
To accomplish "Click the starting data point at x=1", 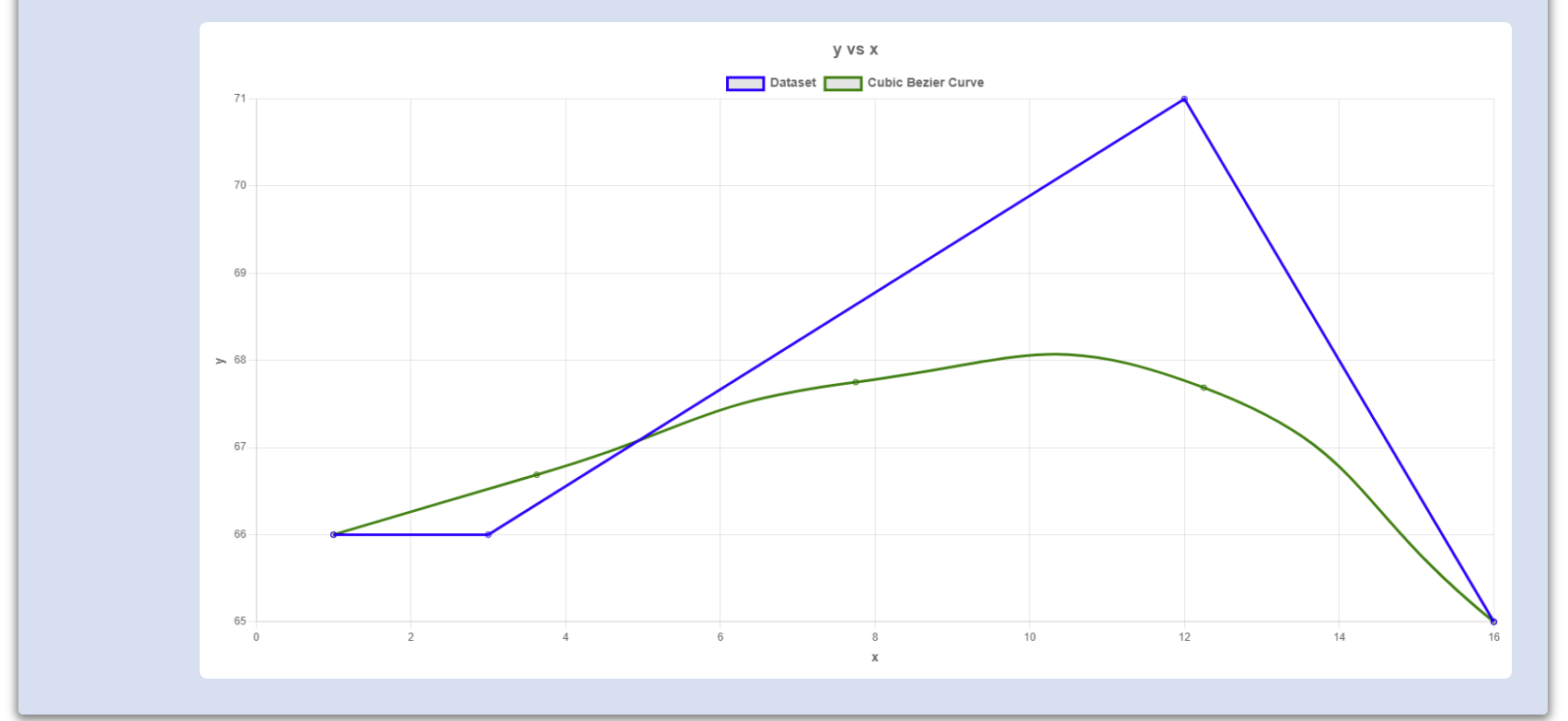I will pos(333,534).
